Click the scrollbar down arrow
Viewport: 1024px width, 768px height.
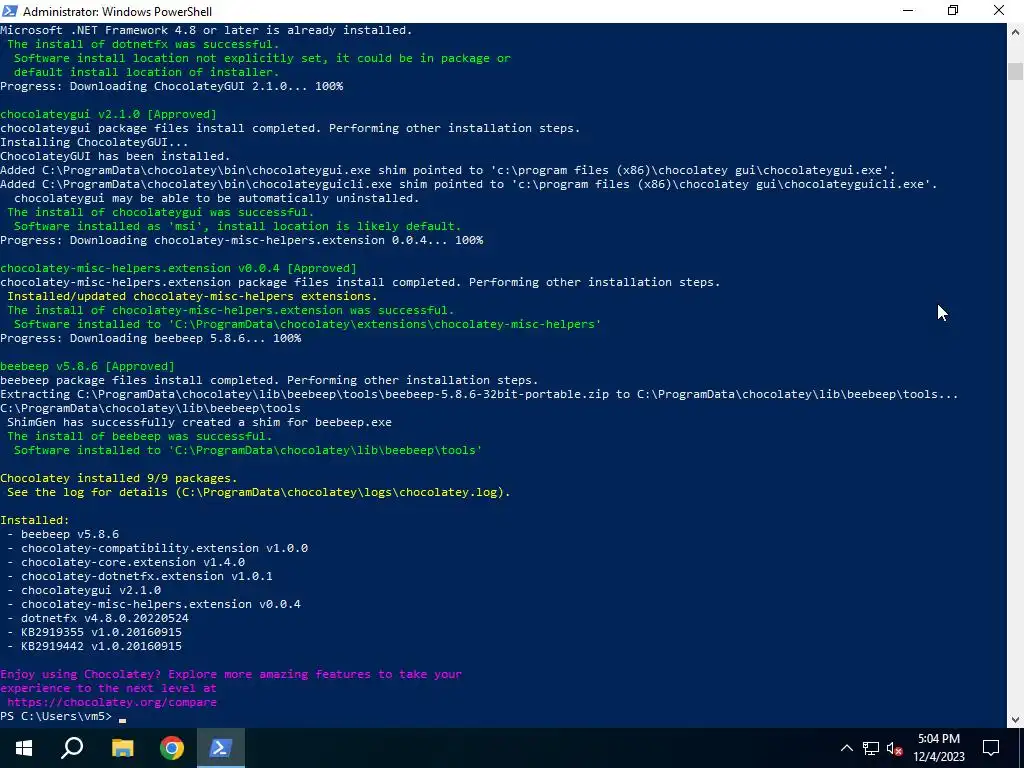click(1016, 720)
